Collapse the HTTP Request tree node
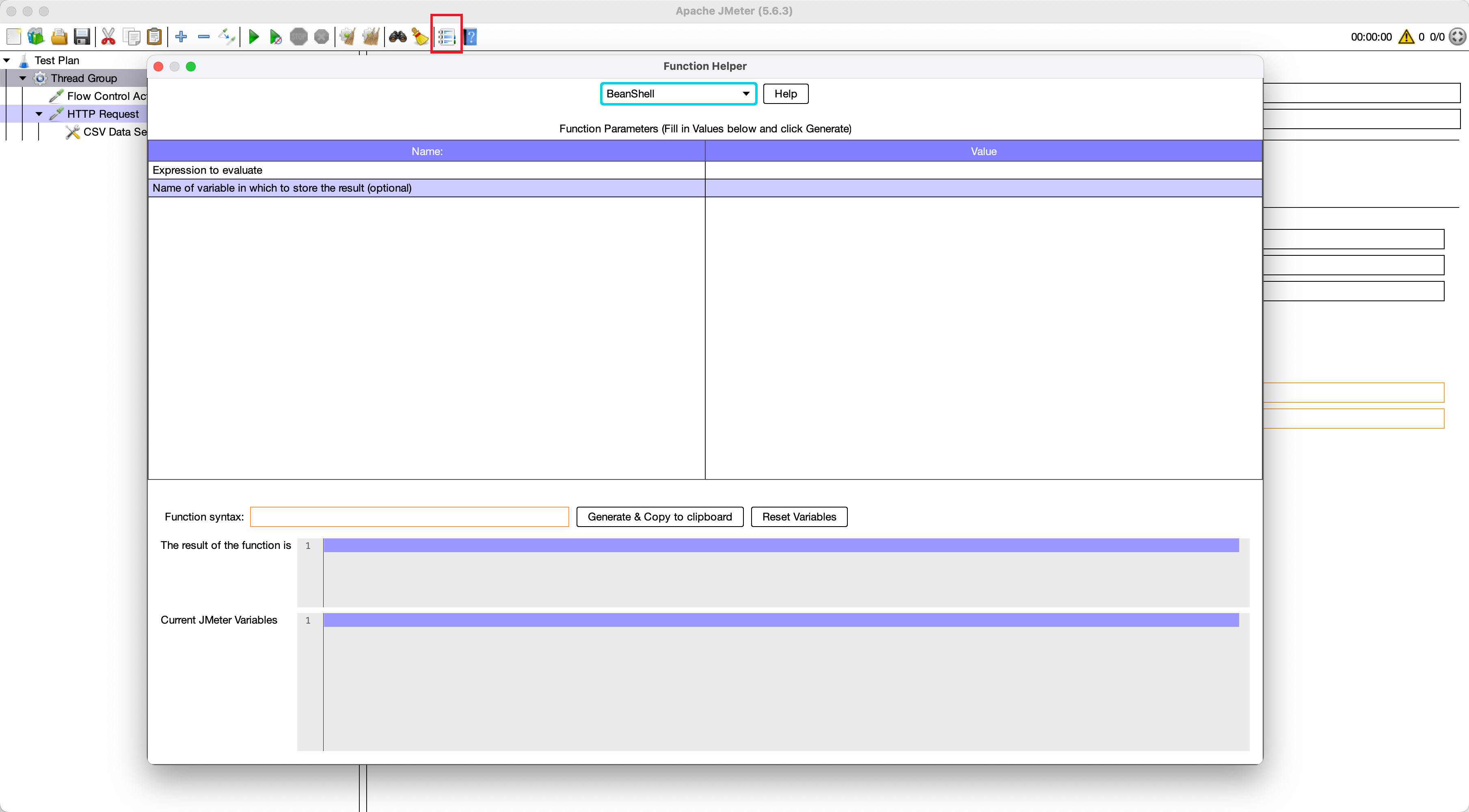The height and width of the screenshot is (812, 1469). point(39,114)
